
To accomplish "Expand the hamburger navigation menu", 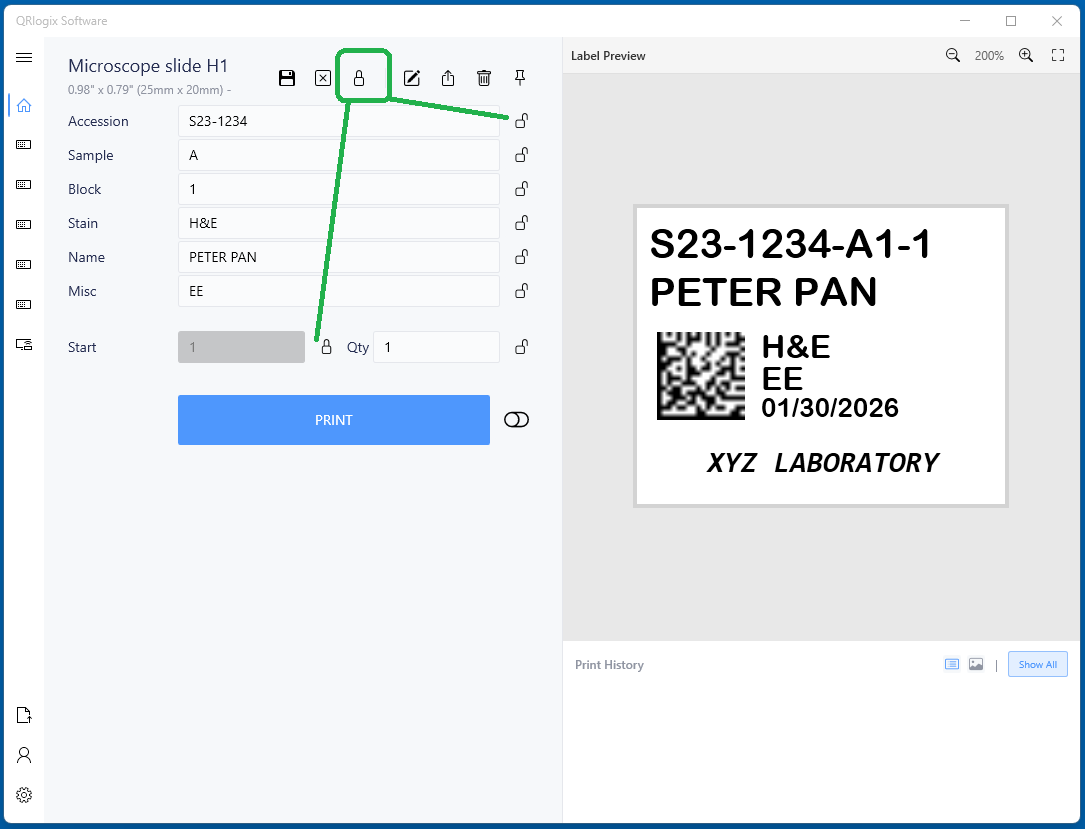I will [24, 57].
